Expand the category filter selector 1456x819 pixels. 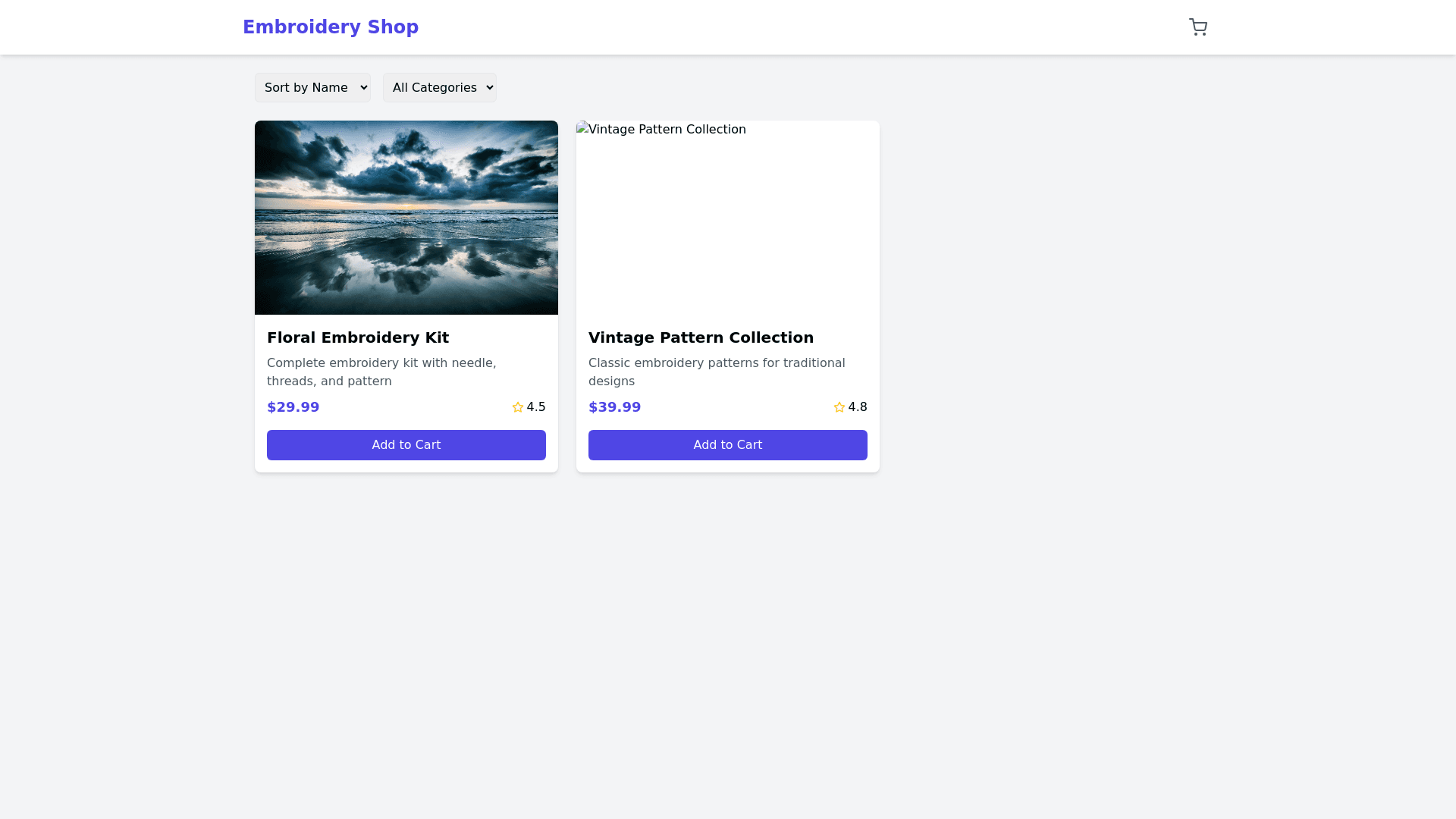439,87
